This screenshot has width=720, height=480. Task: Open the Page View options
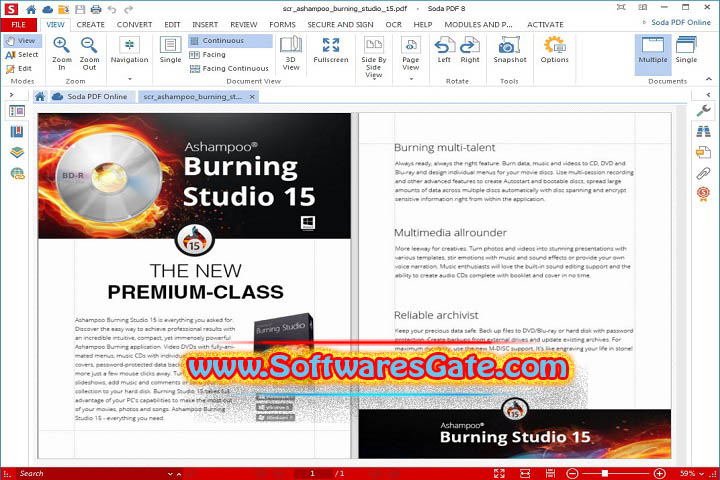(x=411, y=54)
